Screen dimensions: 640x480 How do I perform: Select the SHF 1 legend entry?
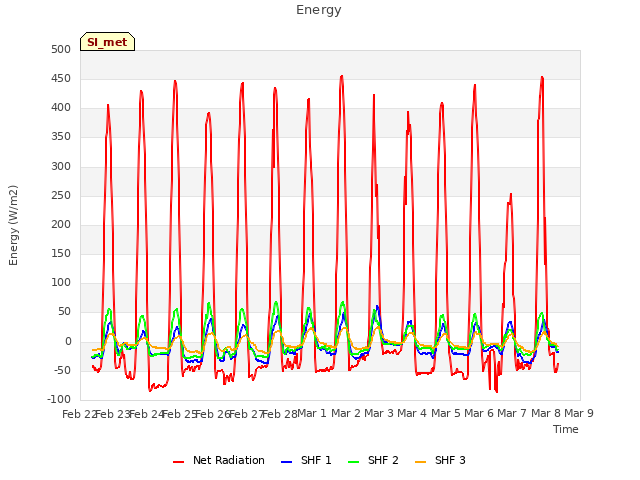(x=306, y=460)
